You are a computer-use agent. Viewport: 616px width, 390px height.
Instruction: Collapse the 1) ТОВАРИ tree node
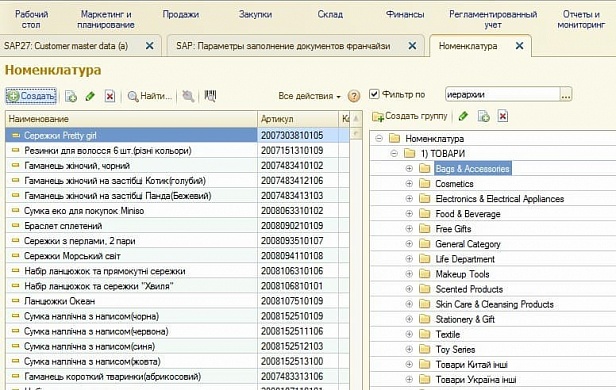point(394,154)
